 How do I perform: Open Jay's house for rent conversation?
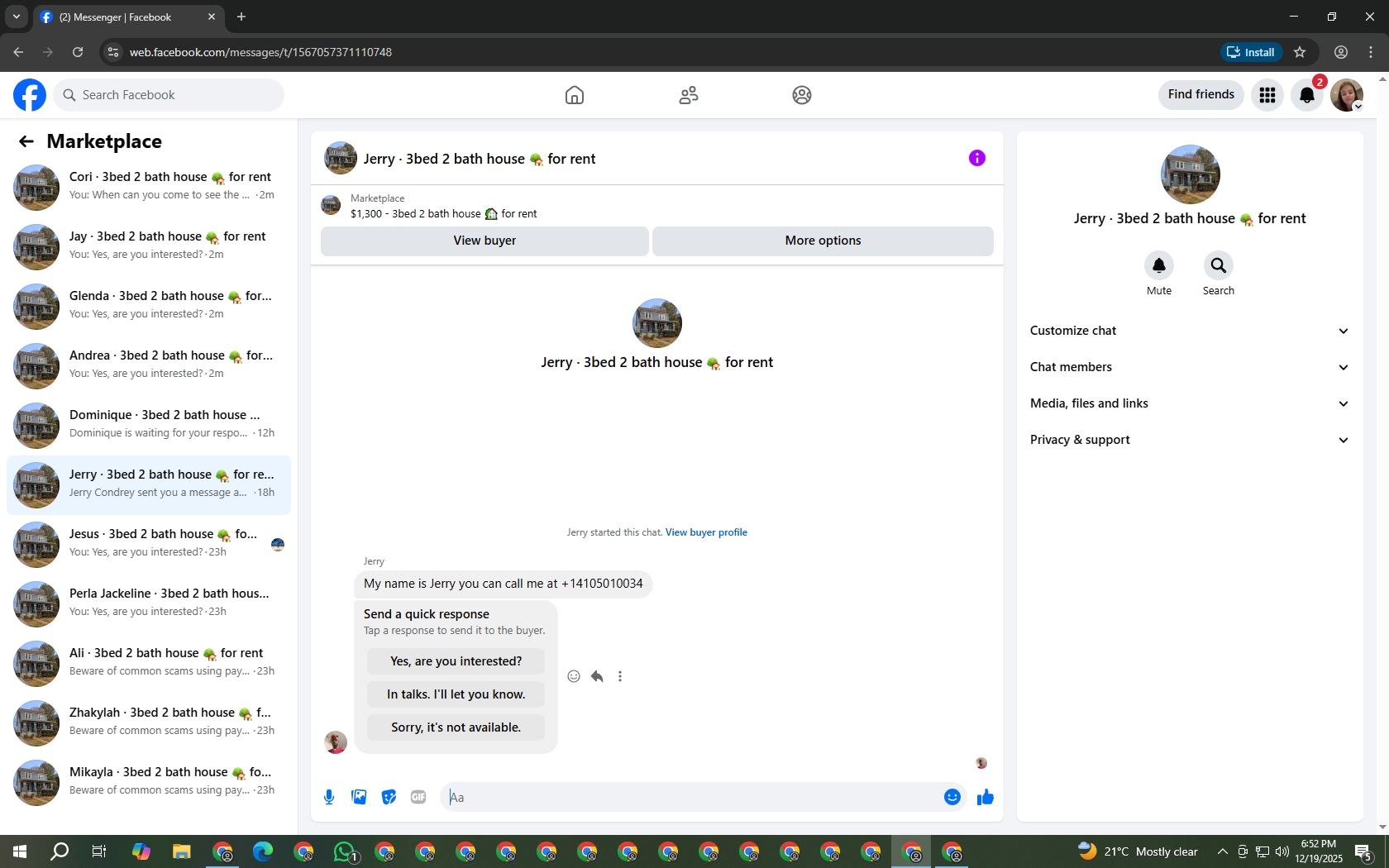(x=149, y=246)
